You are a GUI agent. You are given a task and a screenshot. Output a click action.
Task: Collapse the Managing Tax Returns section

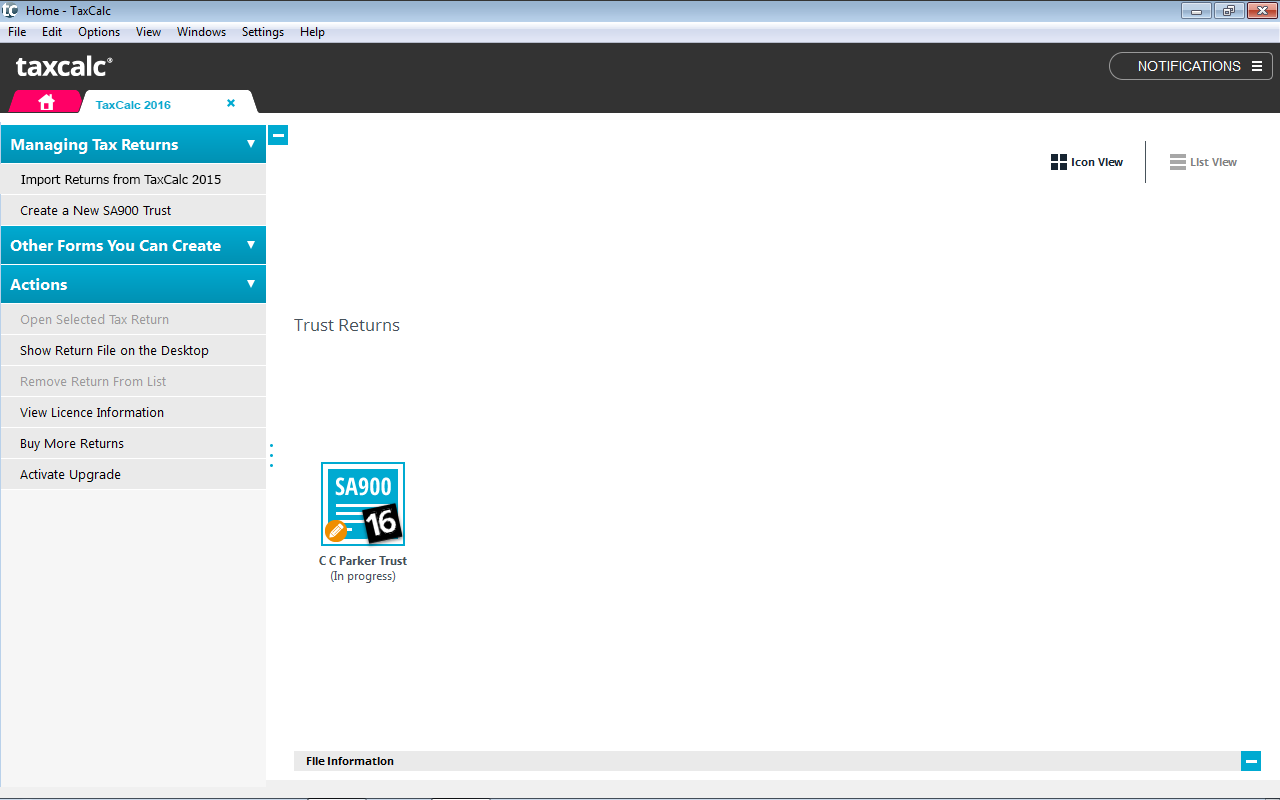(251, 144)
